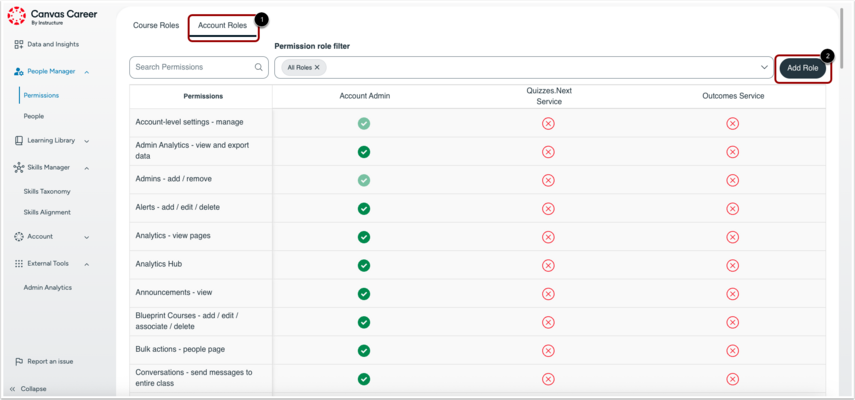Click the Canvas Career logo
Image resolution: width=855 pixels, height=400 pixels.
[x=52, y=16]
